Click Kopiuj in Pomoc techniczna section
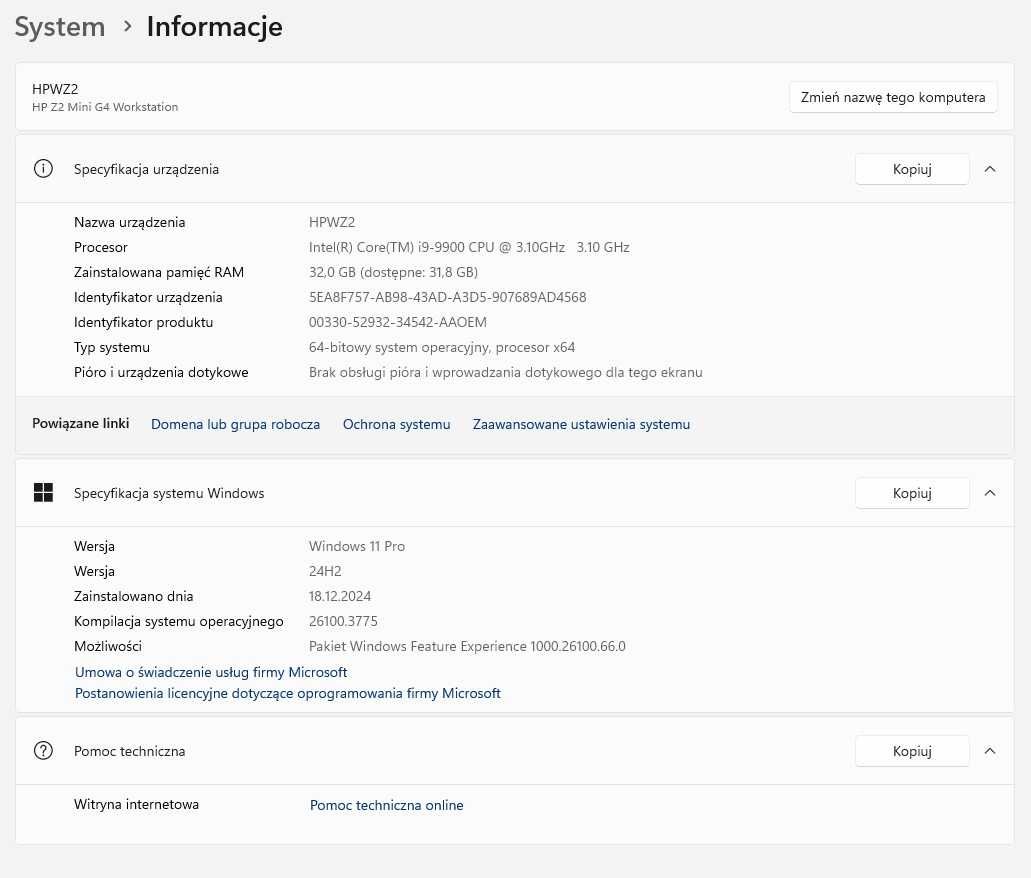 [912, 750]
